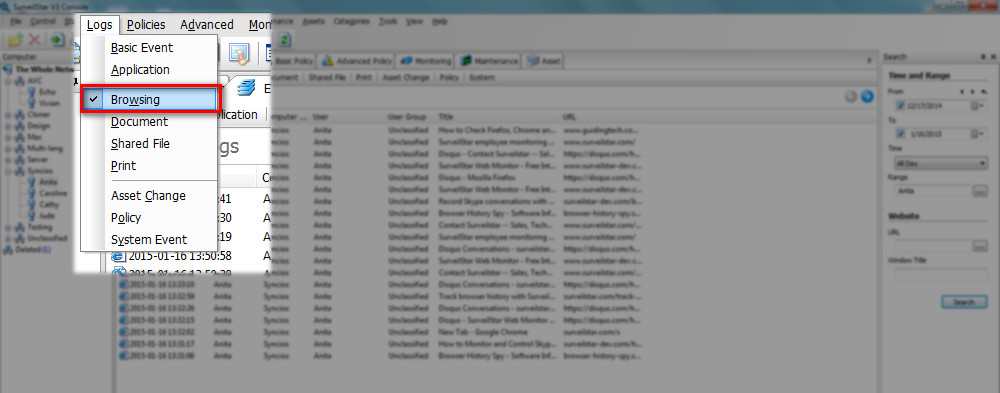Open the File menu
The width and height of the screenshot is (1000, 393).
(15, 21)
